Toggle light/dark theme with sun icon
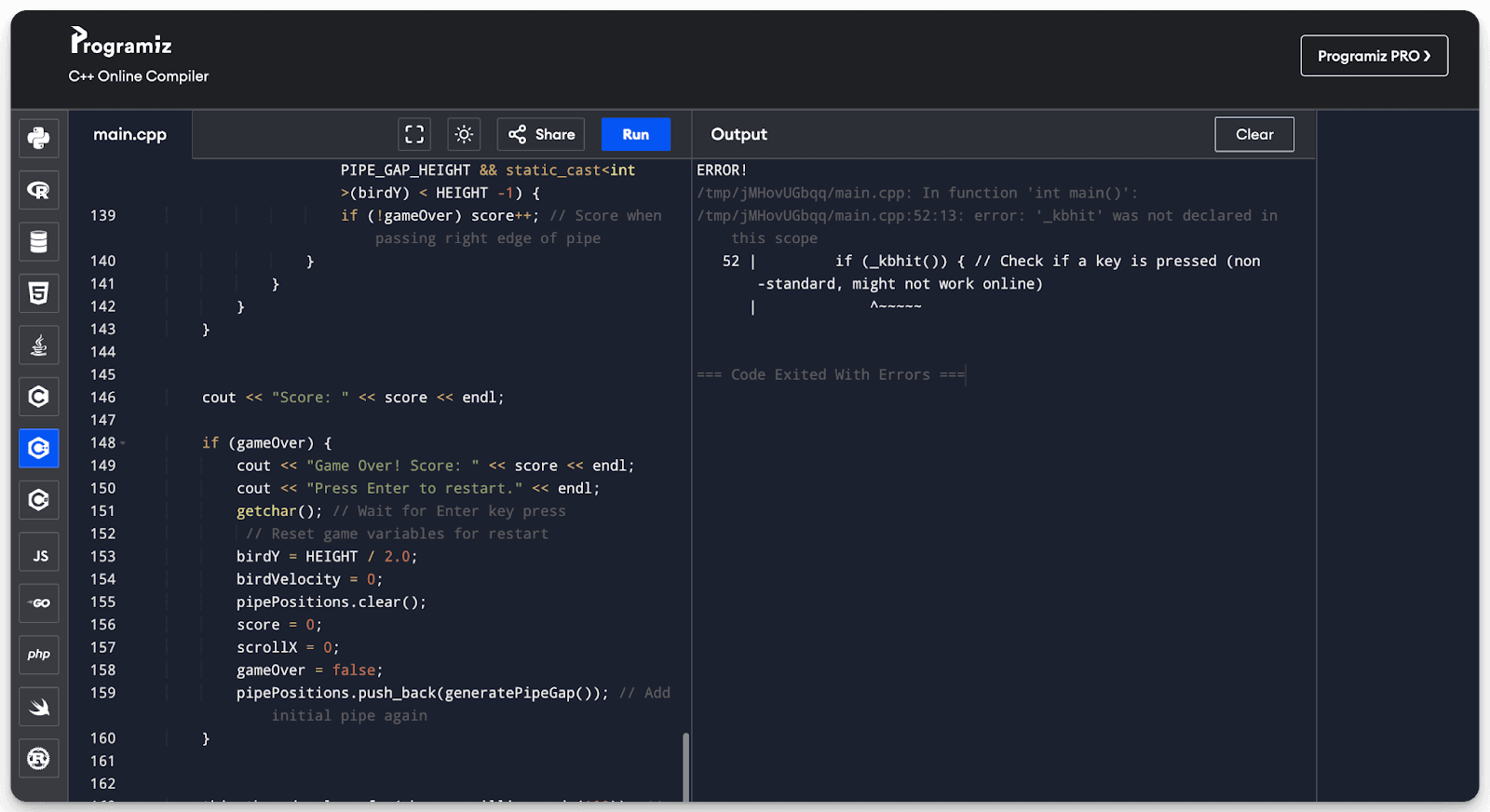Image resolution: width=1490 pixels, height=812 pixels. click(464, 134)
